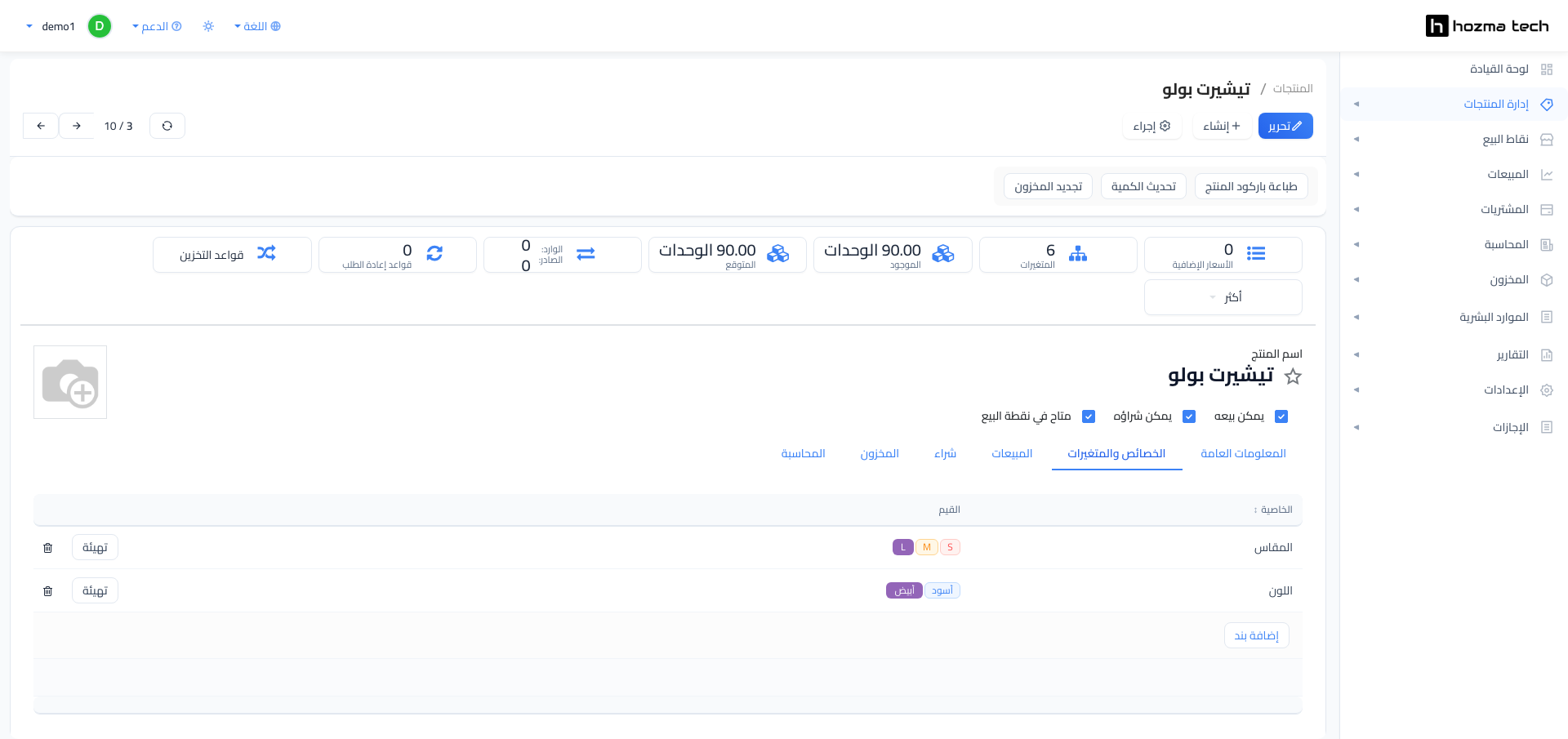Click the accounting icon in sidebar
The height and width of the screenshot is (739, 1568).
[x=1546, y=245]
